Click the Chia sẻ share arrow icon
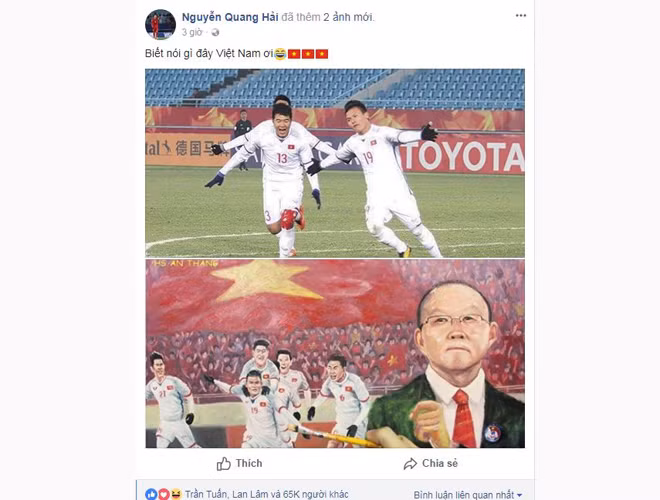The width and height of the screenshot is (660, 500). point(410,464)
